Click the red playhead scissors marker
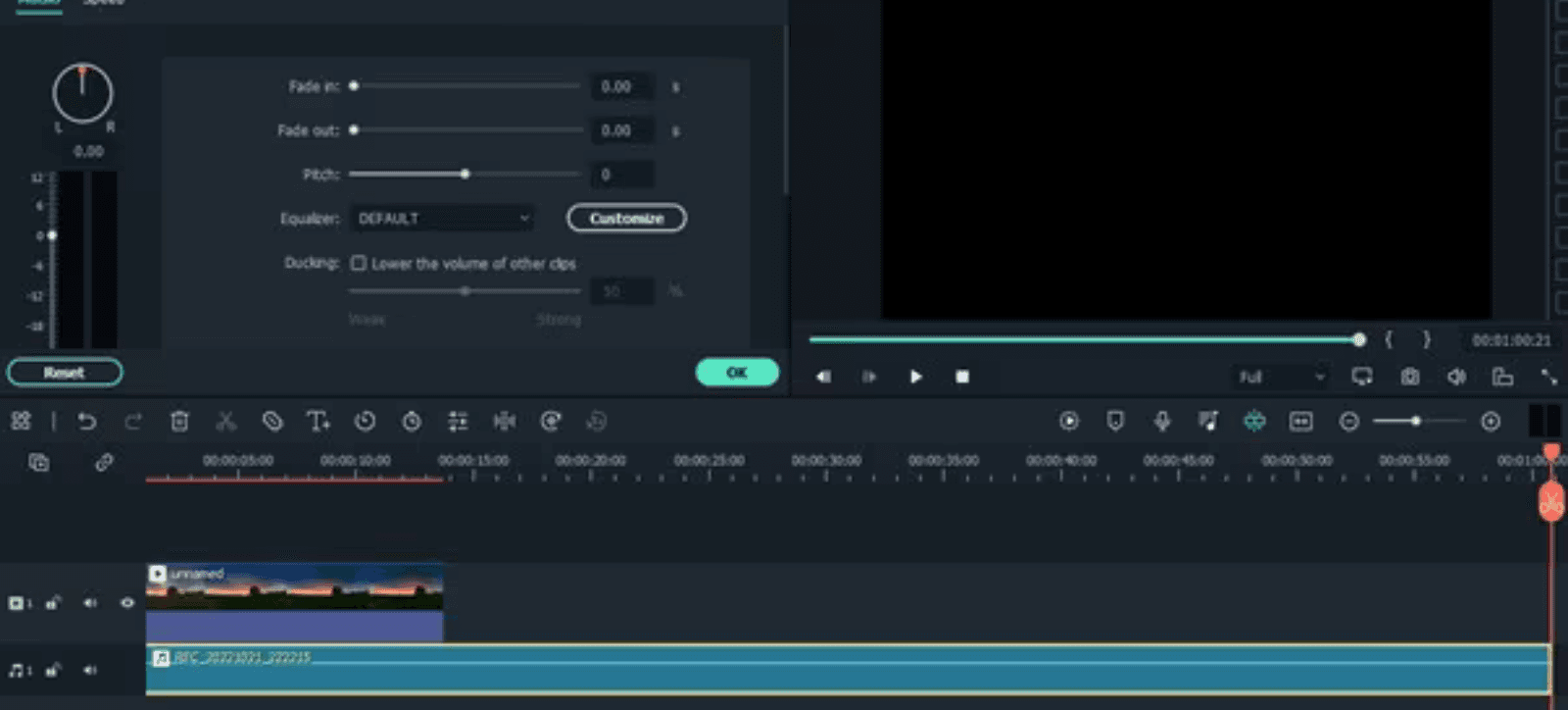The height and width of the screenshot is (710, 1568). point(1550,503)
